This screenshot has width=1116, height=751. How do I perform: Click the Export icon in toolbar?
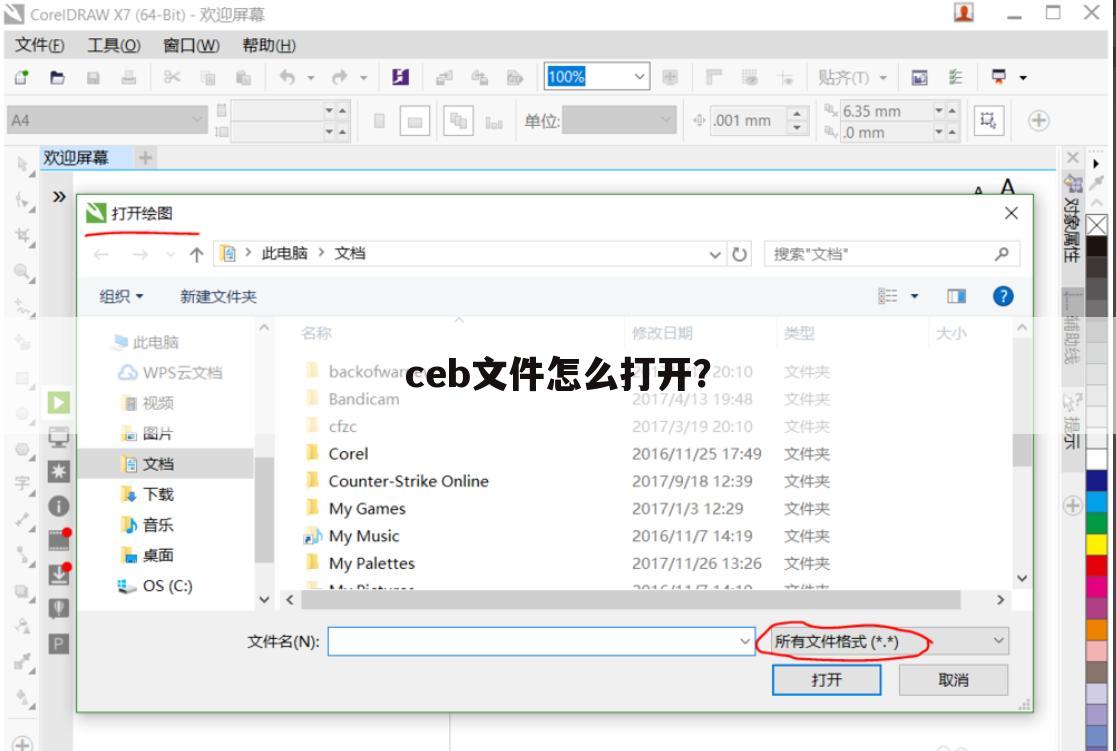(x=480, y=78)
